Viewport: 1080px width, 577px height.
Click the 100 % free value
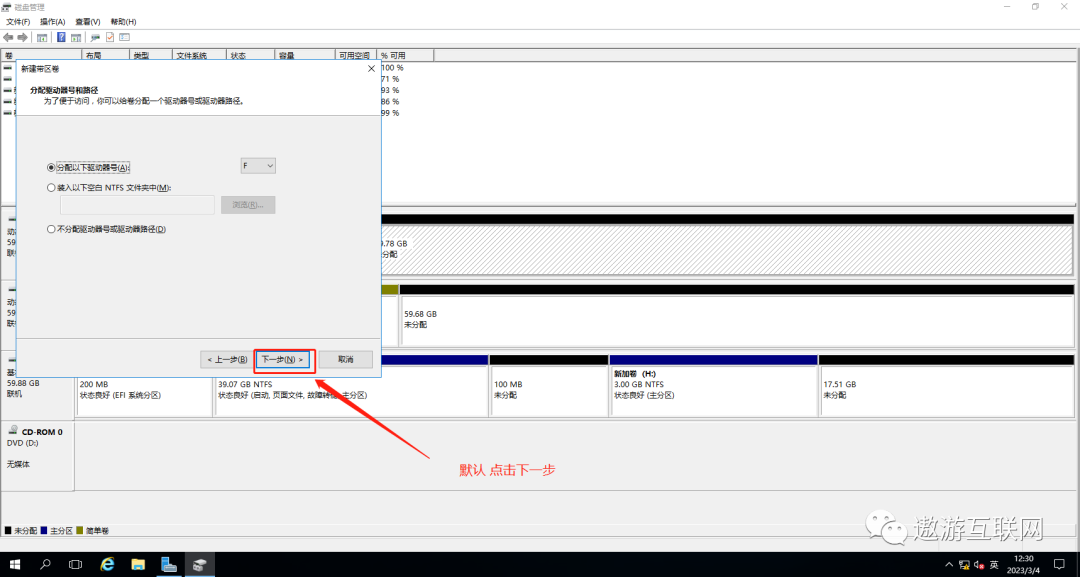(x=393, y=67)
